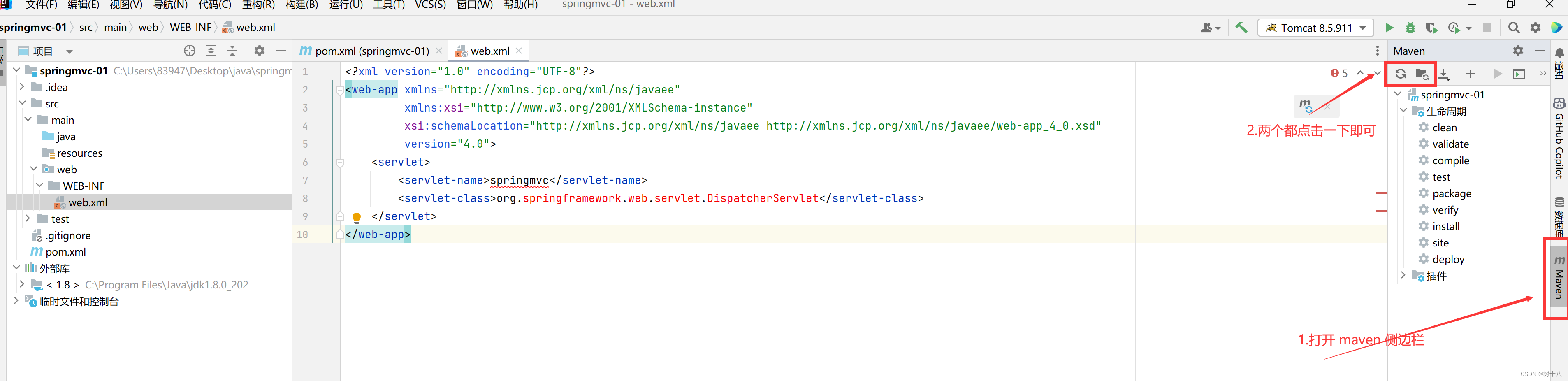Hide the Maven panel with minus icon
The image size is (1568, 381).
(x=1539, y=51)
